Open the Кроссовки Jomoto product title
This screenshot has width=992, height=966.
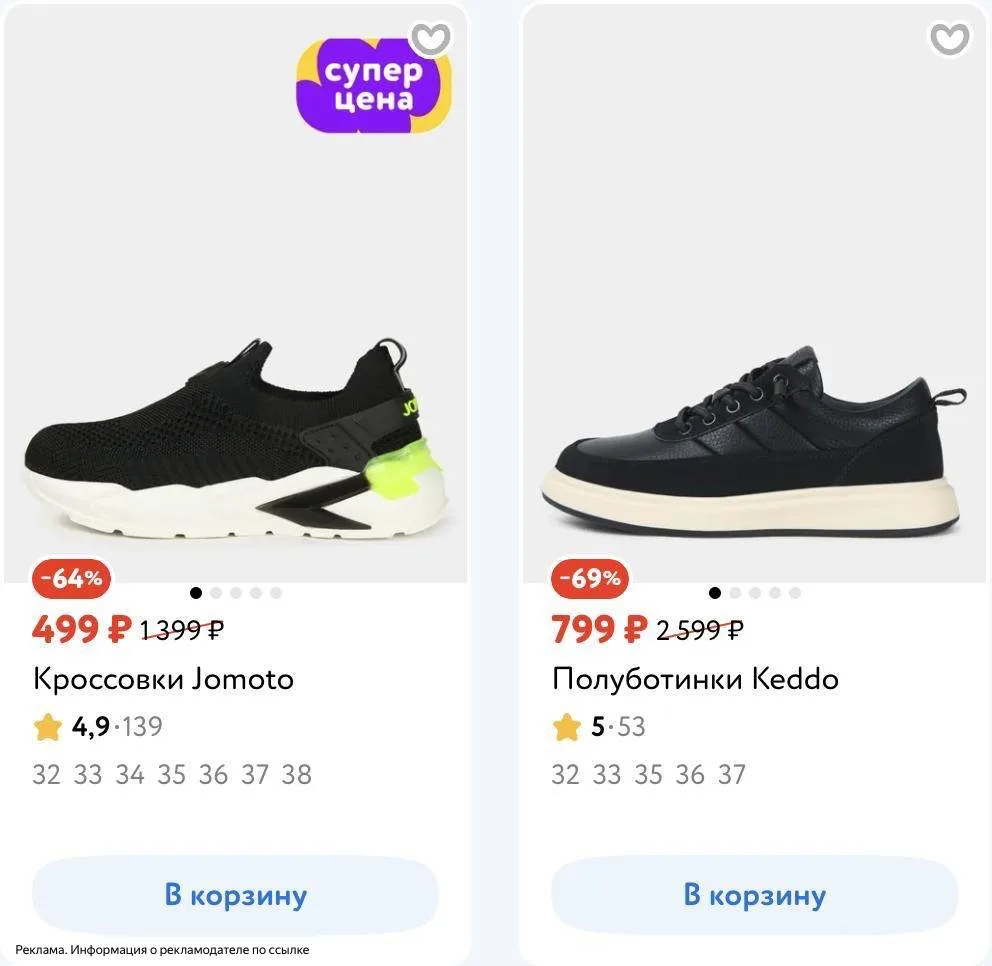point(163,680)
